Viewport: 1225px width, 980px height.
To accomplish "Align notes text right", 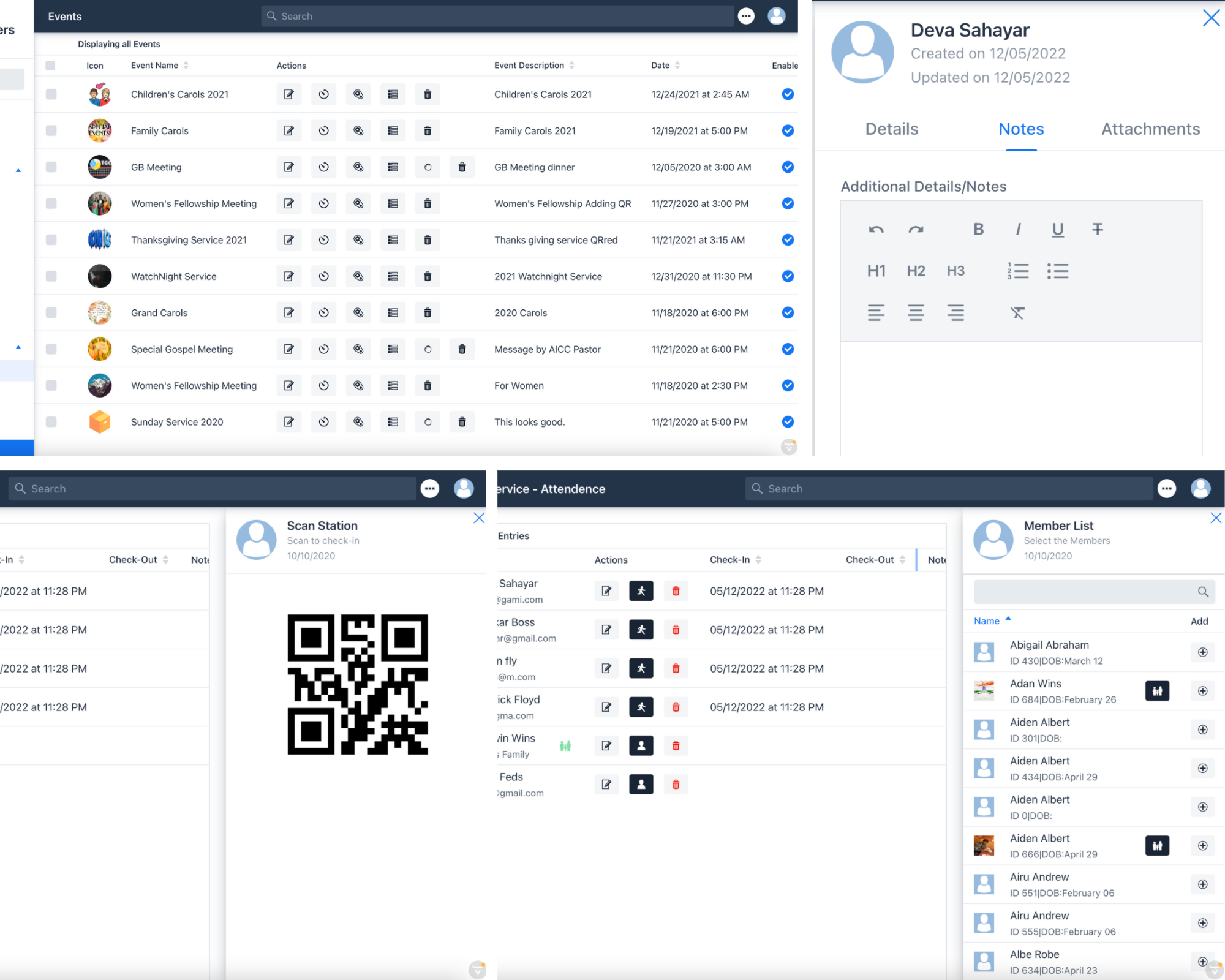I will (956, 313).
